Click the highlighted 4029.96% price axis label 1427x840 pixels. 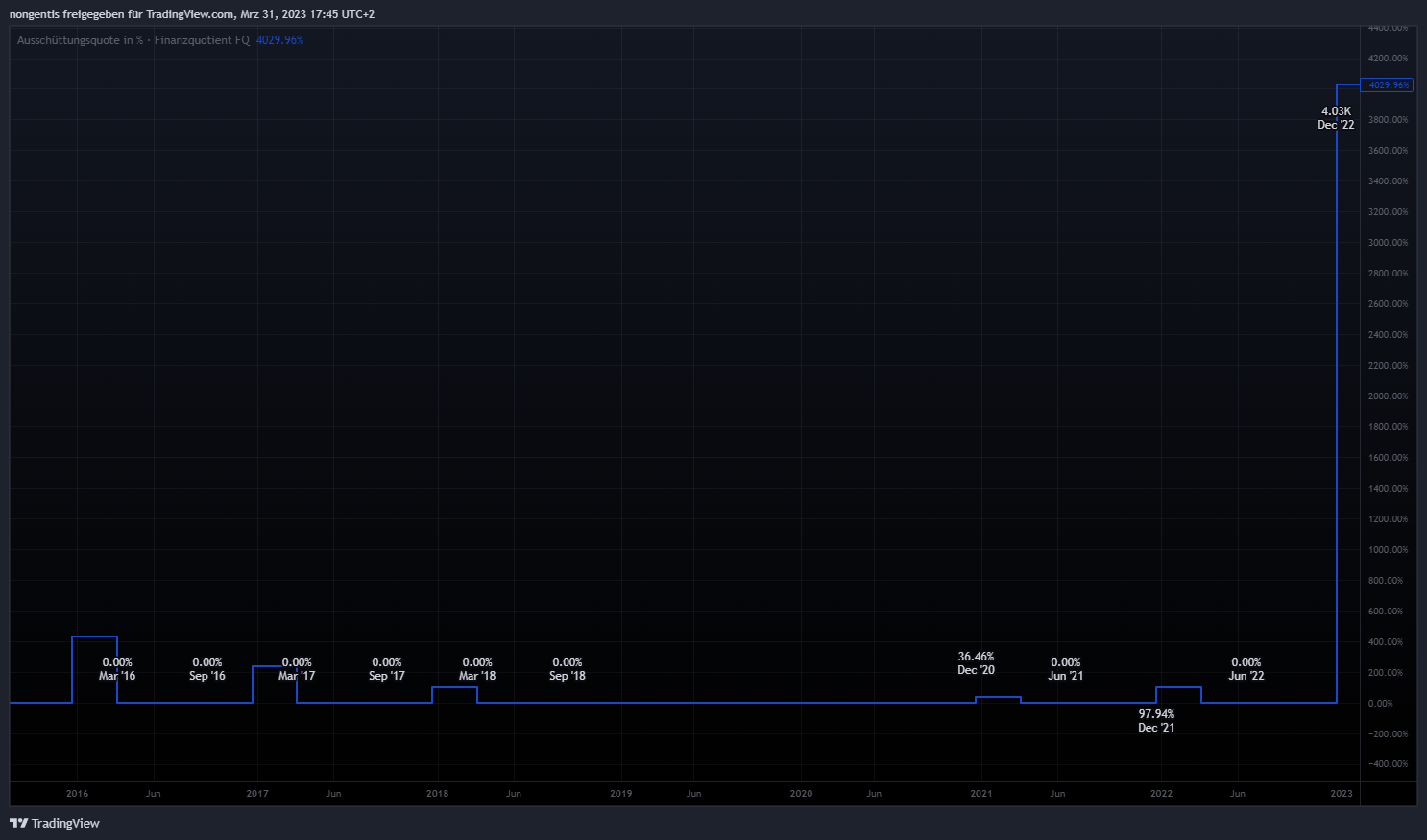1388,85
